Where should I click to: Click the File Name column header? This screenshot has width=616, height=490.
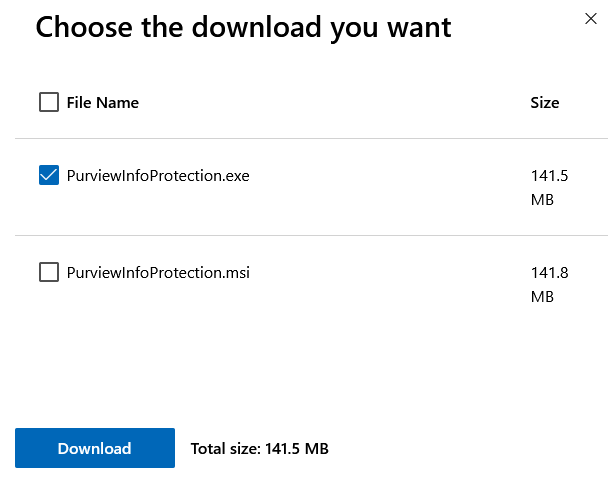point(102,102)
